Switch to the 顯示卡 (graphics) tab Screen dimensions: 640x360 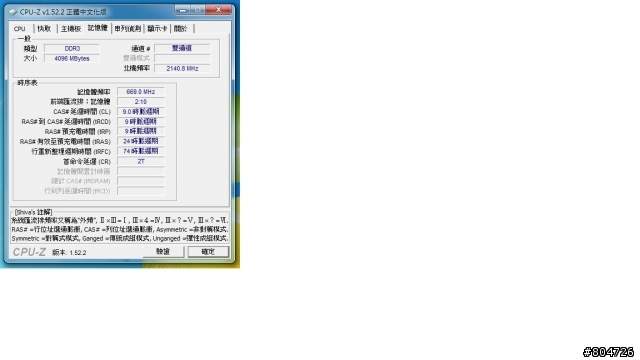click(x=157, y=29)
